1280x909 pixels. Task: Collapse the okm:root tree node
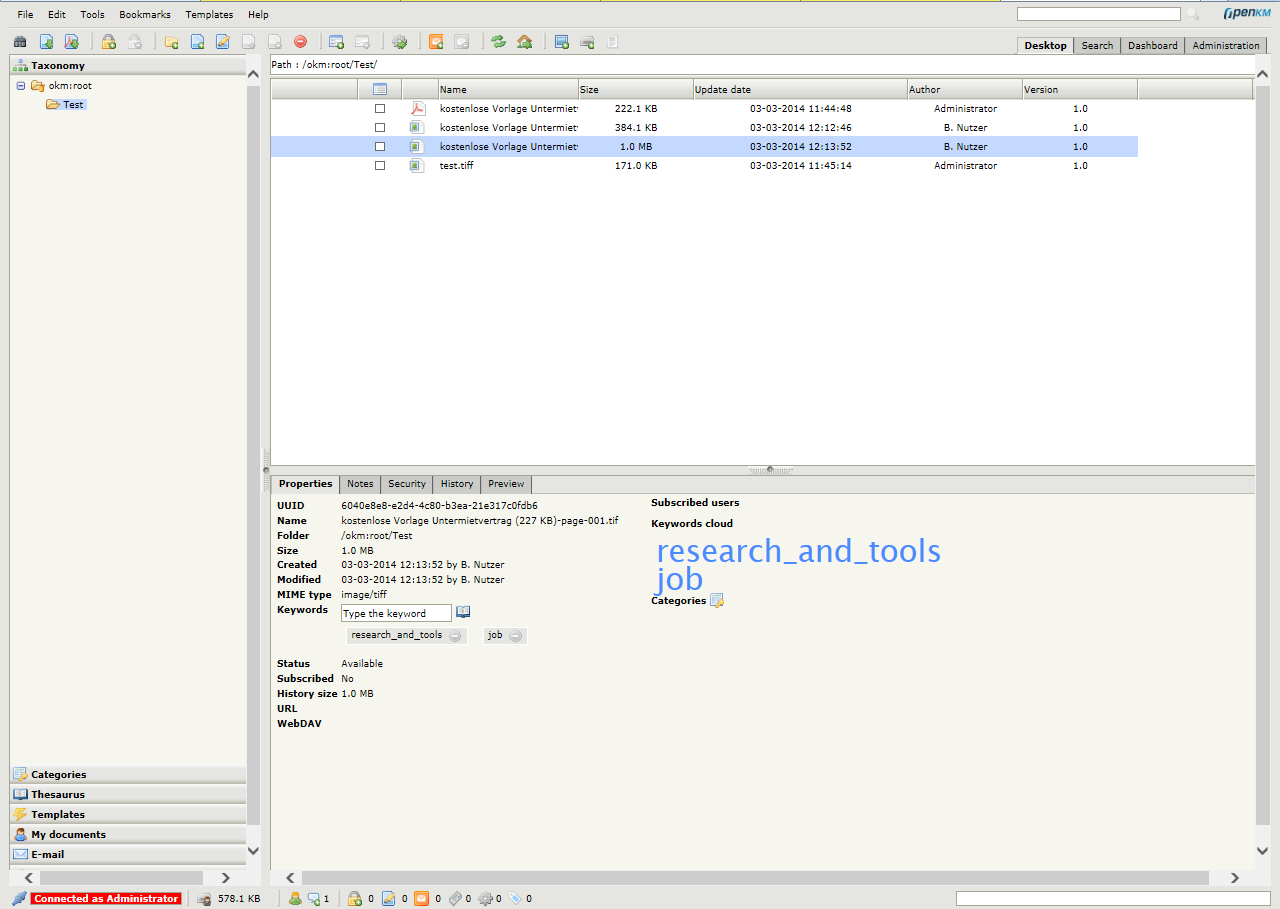[x=21, y=86]
